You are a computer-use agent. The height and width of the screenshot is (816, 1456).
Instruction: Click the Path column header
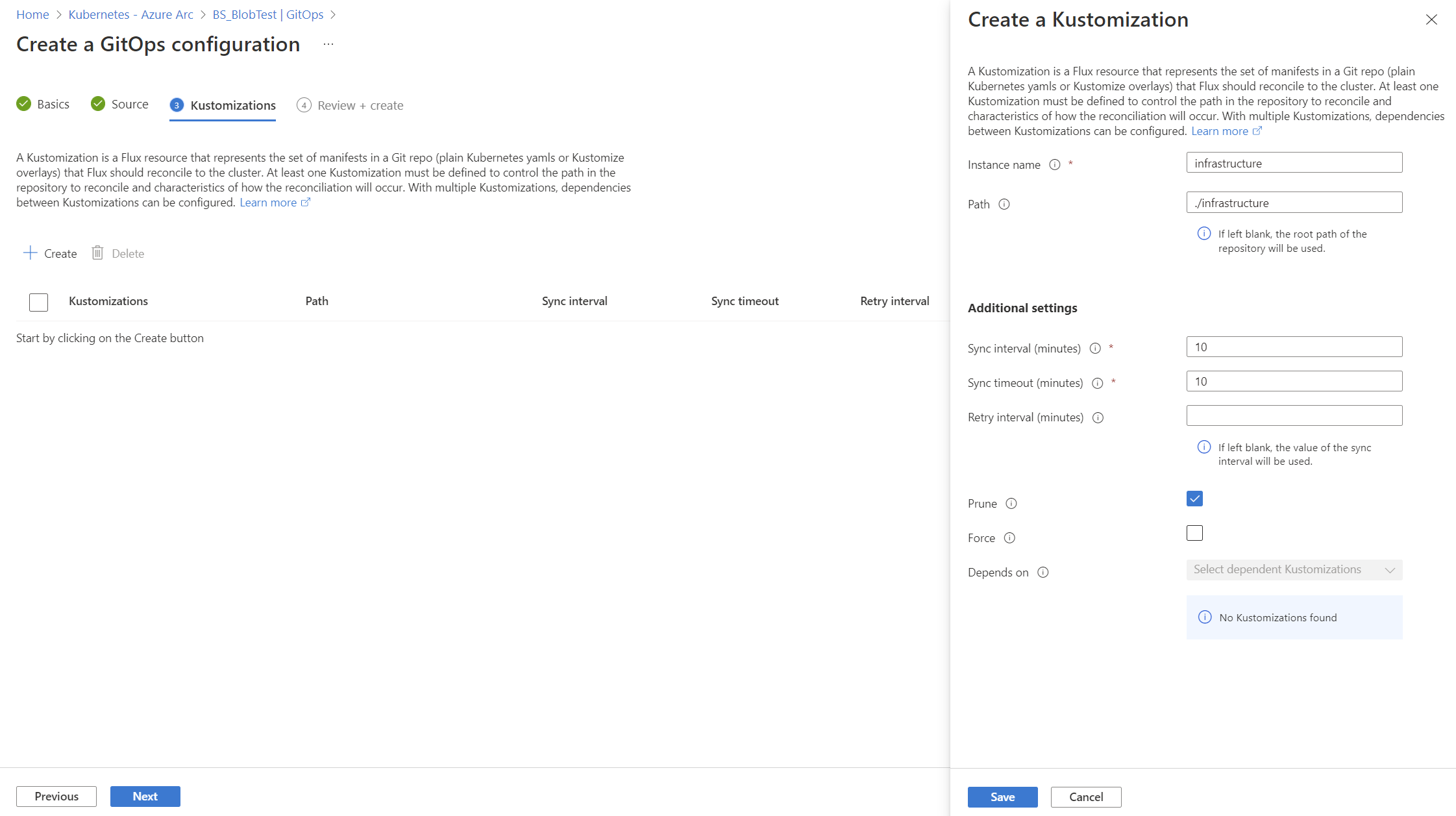point(317,301)
